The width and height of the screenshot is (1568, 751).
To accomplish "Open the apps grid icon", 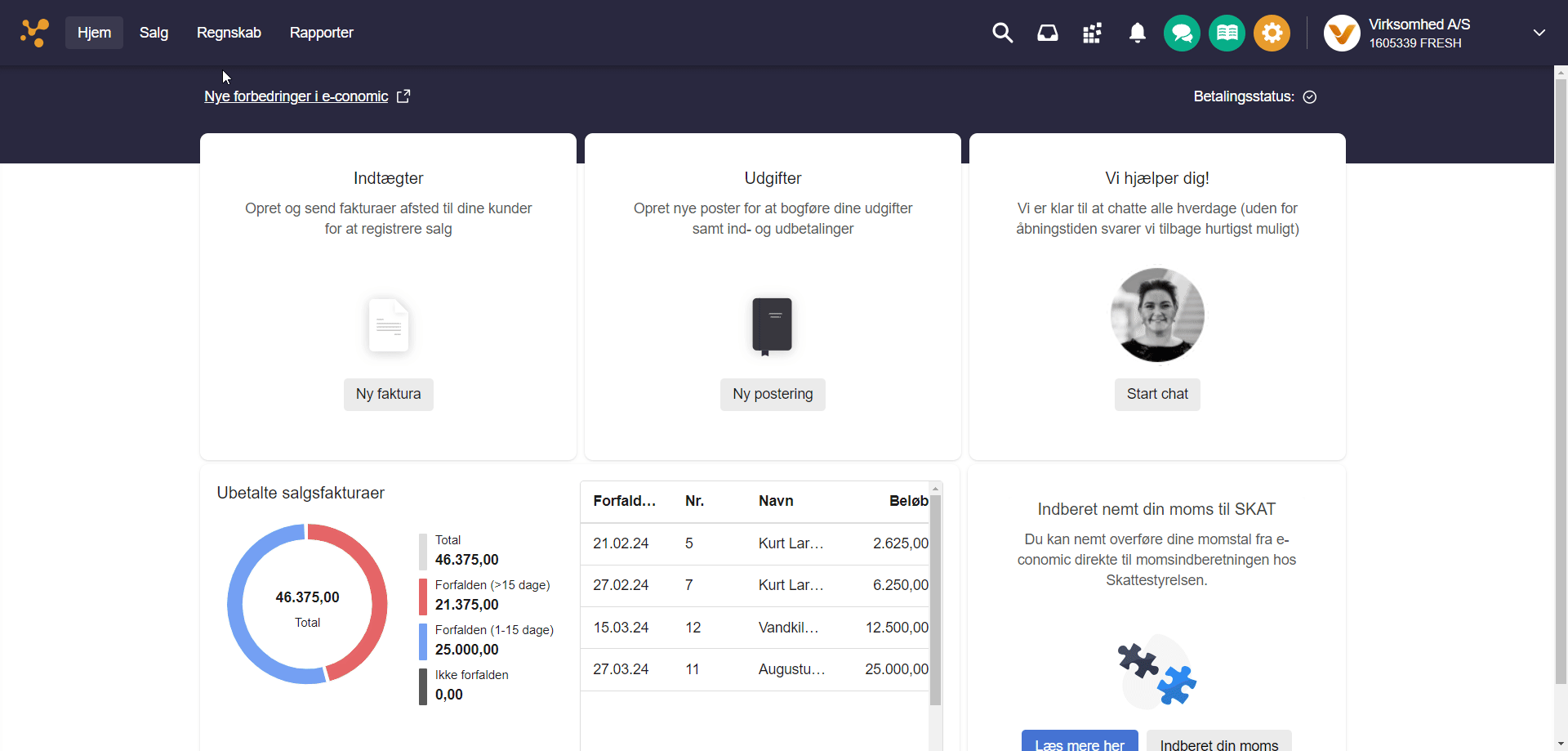I will pos(1092,33).
